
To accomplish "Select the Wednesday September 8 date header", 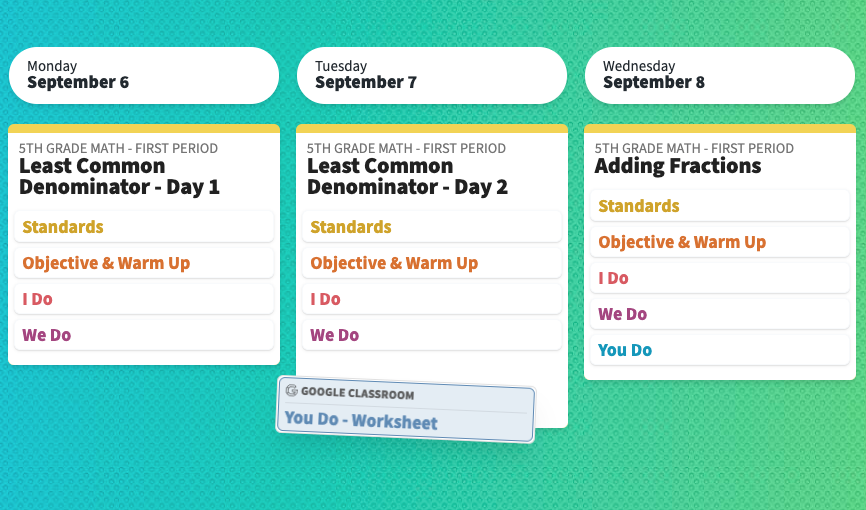I will (720, 75).
